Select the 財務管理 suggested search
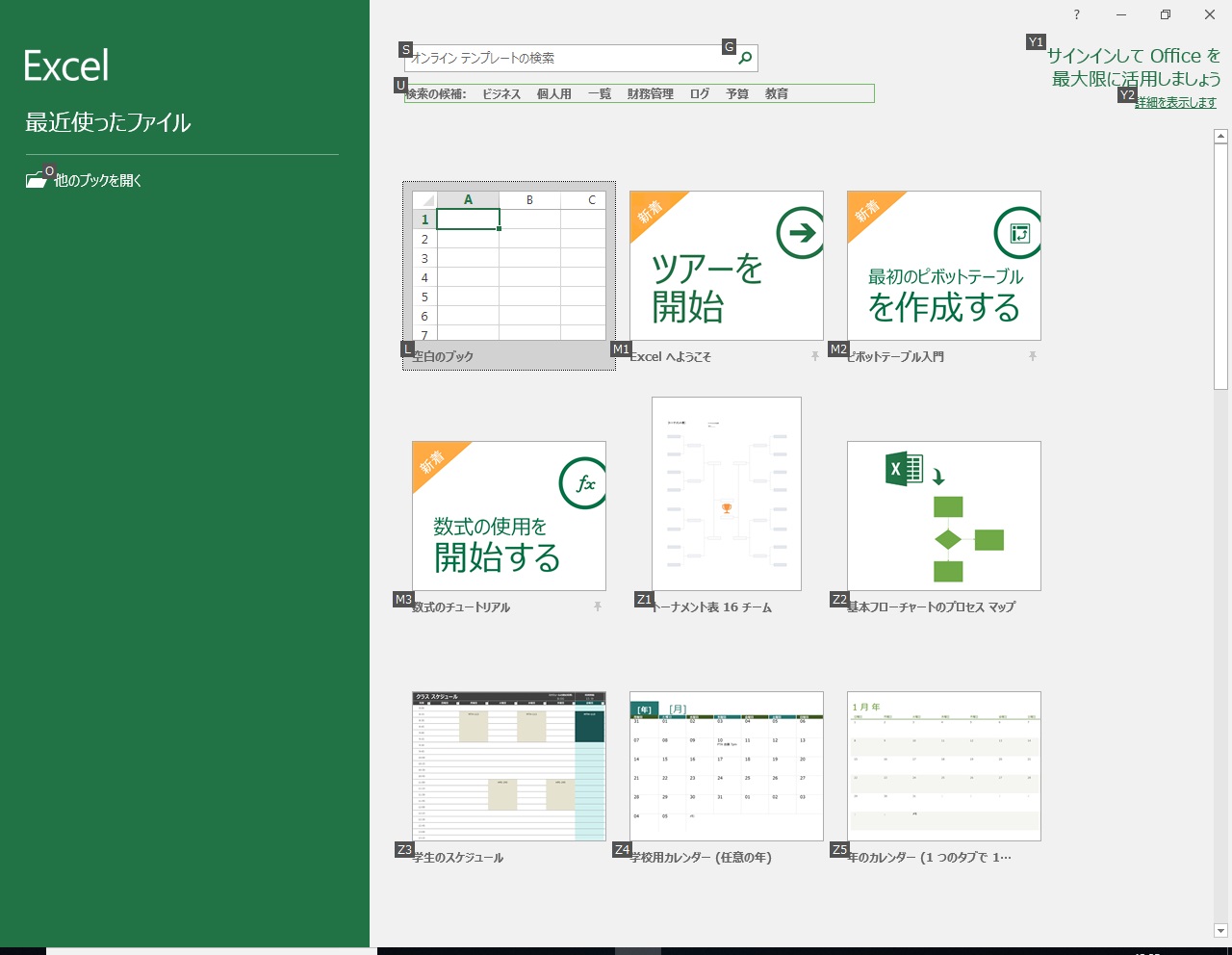This screenshot has height=955, width=1232. (x=651, y=93)
